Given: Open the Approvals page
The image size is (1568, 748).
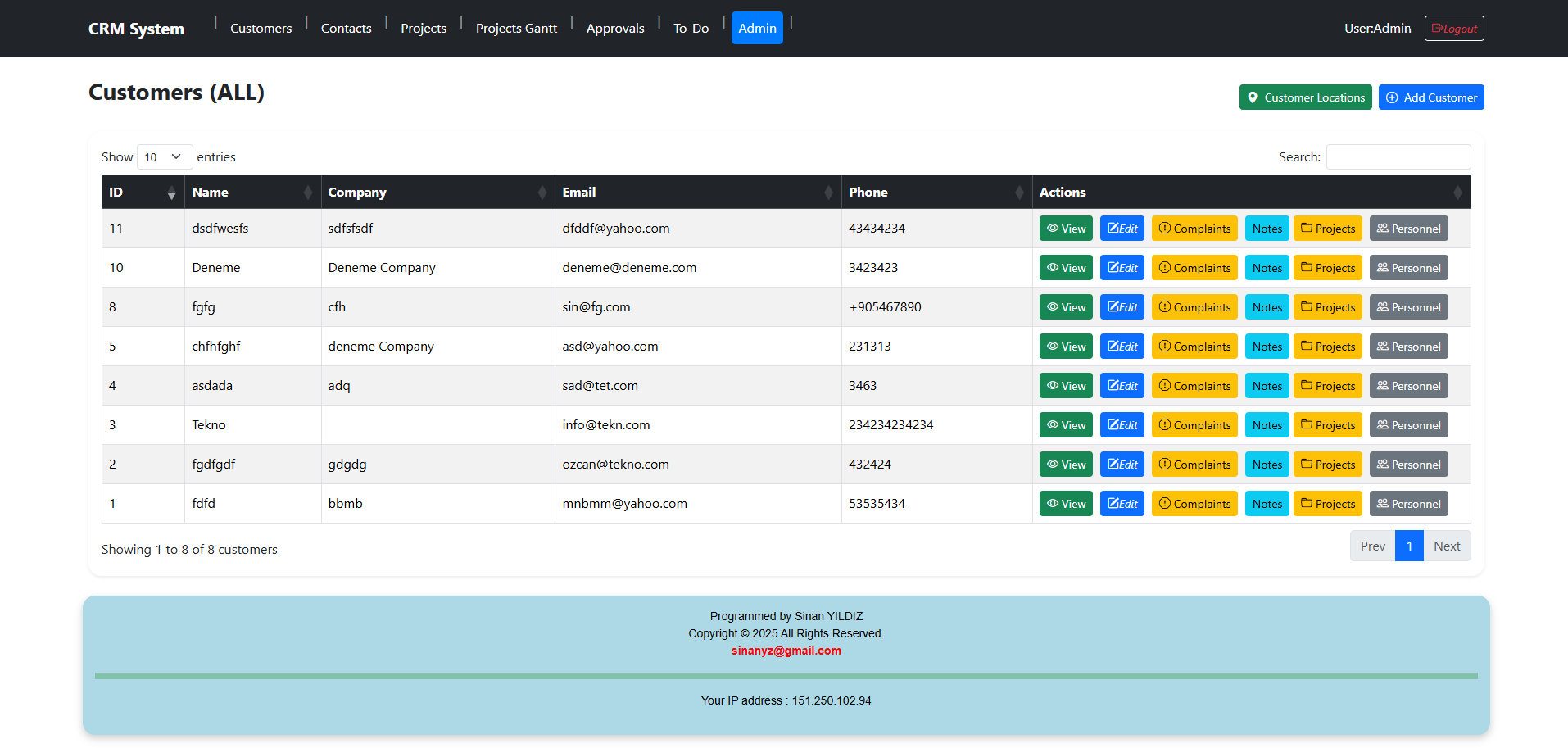Looking at the screenshot, I should (x=615, y=28).
